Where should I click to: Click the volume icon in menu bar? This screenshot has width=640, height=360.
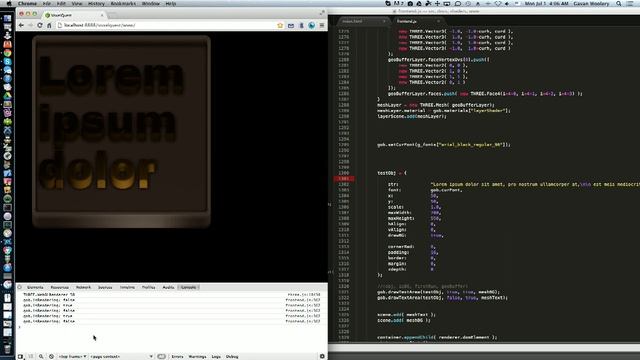point(507,3)
